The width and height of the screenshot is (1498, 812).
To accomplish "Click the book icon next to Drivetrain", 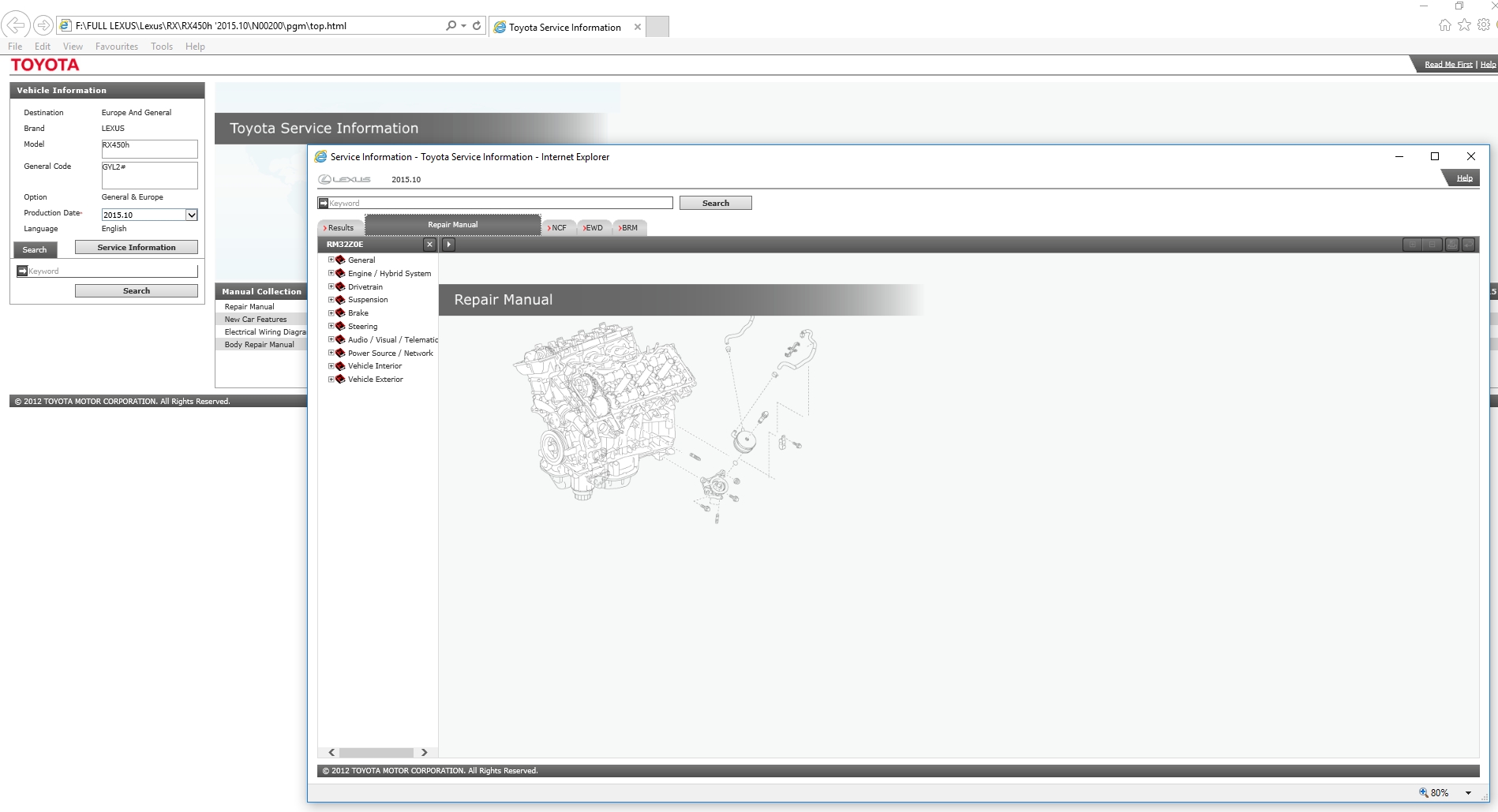I will pyautogui.click(x=340, y=286).
